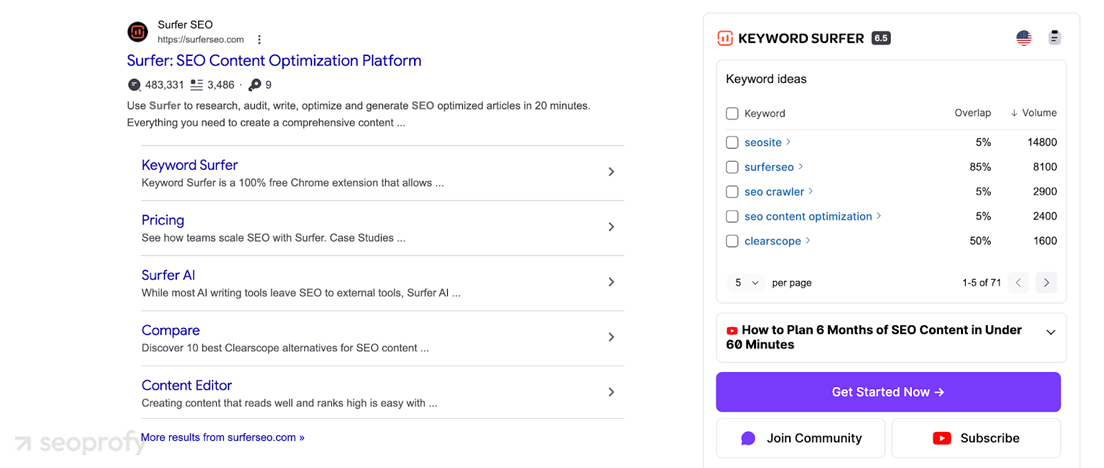Click the Join Community button
This screenshot has height=468, width=1104.
[801, 438]
